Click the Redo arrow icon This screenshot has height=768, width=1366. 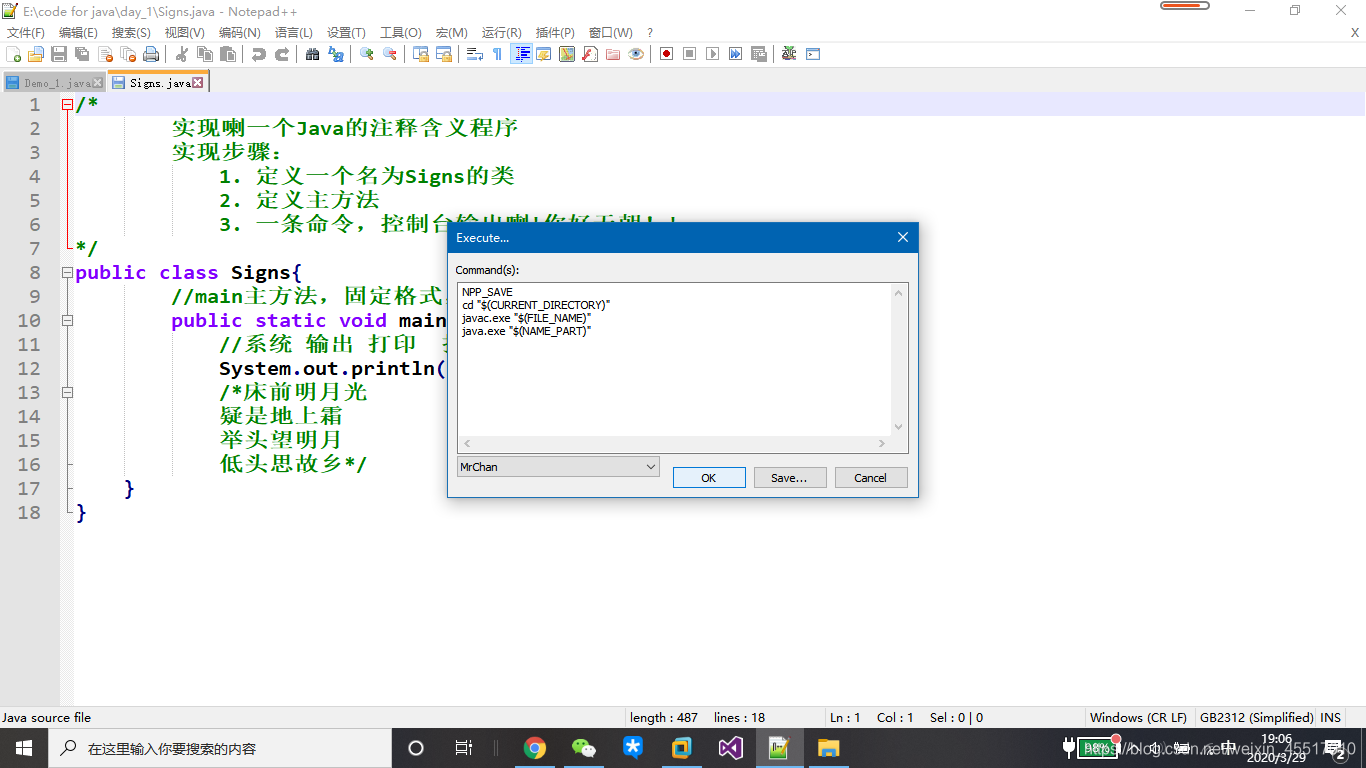coord(282,54)
